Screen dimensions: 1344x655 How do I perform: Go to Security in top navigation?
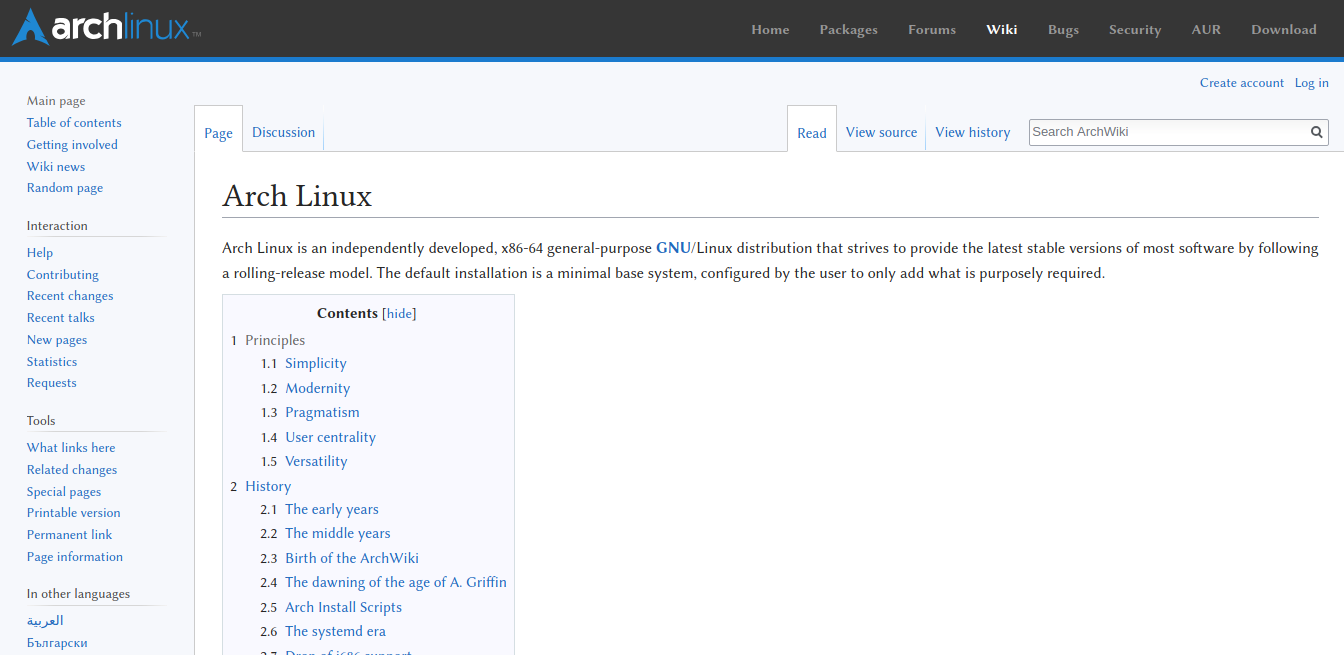click(1135, 29)
